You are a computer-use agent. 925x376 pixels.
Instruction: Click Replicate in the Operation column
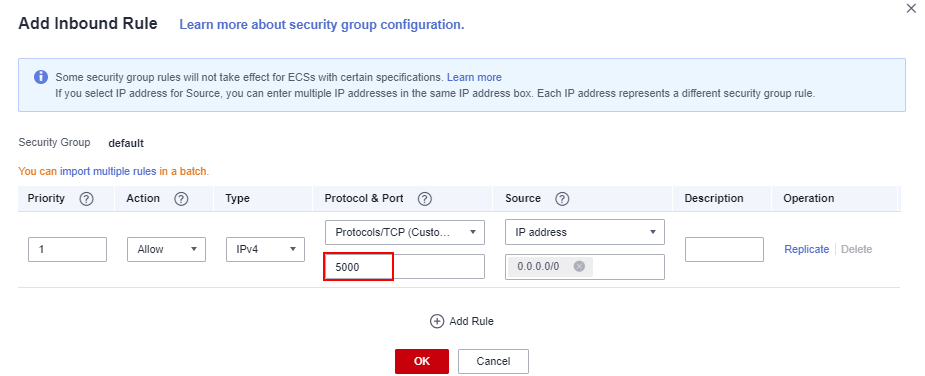click(806, 249)
